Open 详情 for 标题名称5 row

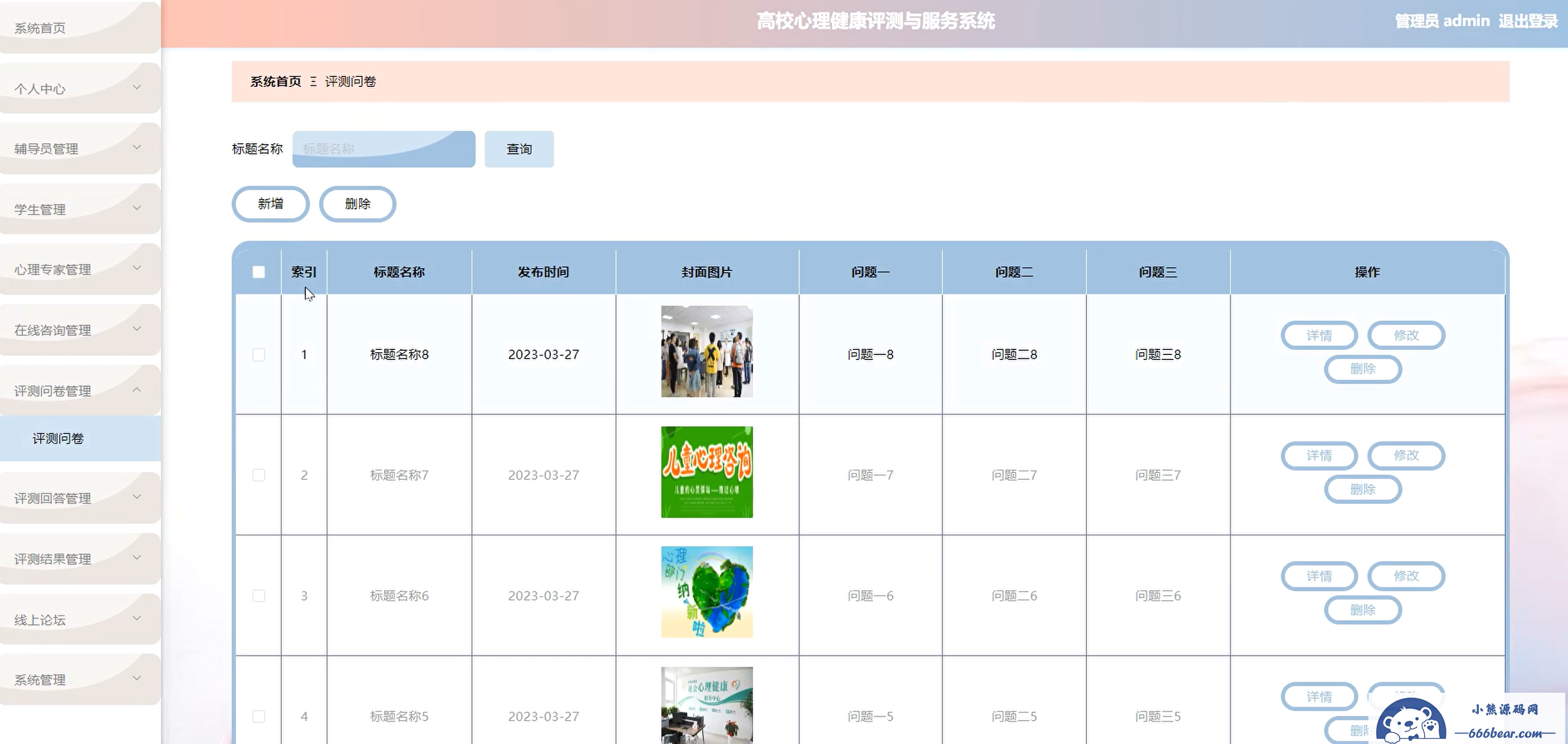pyautogui.click(x=1319, y=697)
